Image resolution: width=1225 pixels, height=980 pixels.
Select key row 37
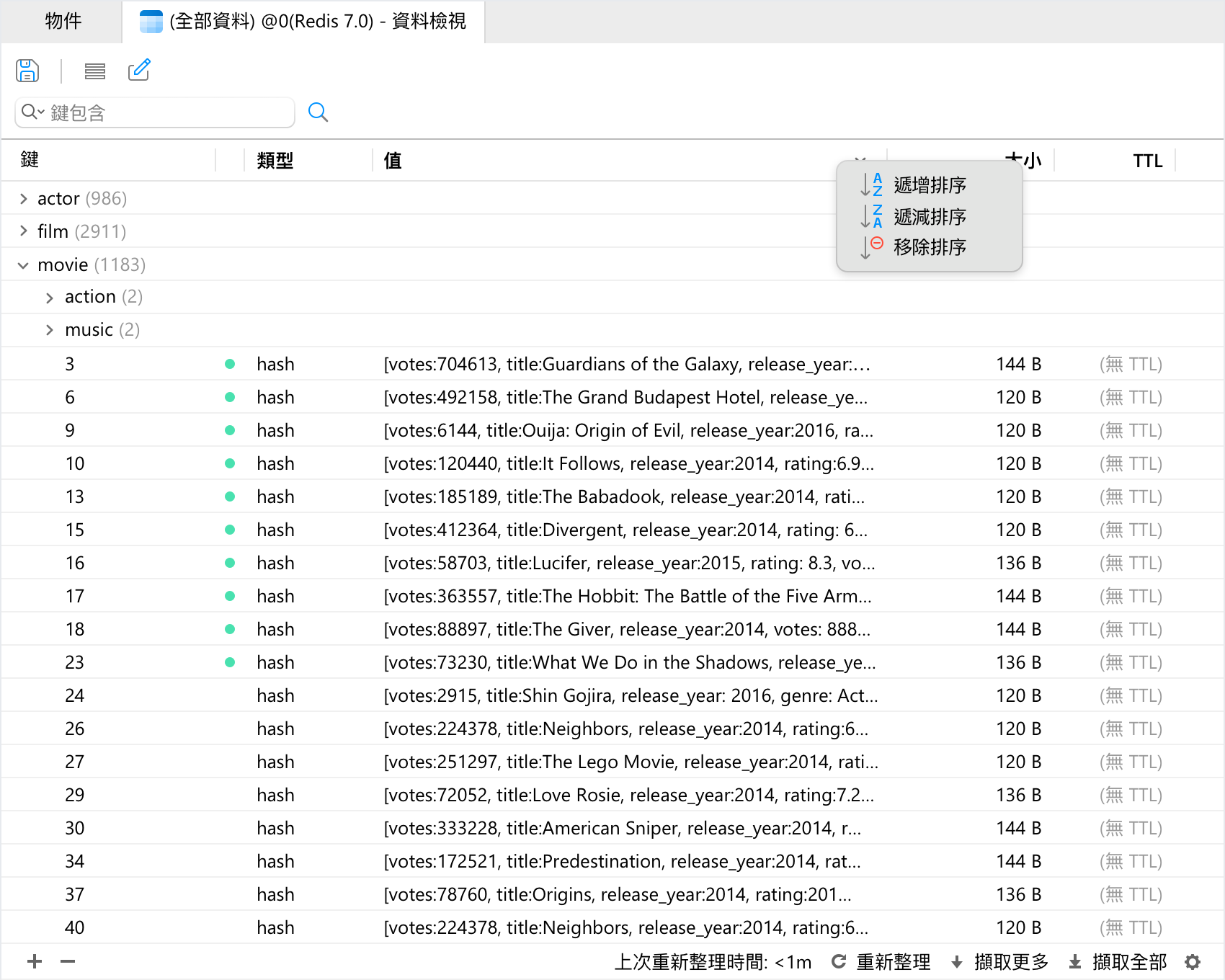(x=612, y=894)
